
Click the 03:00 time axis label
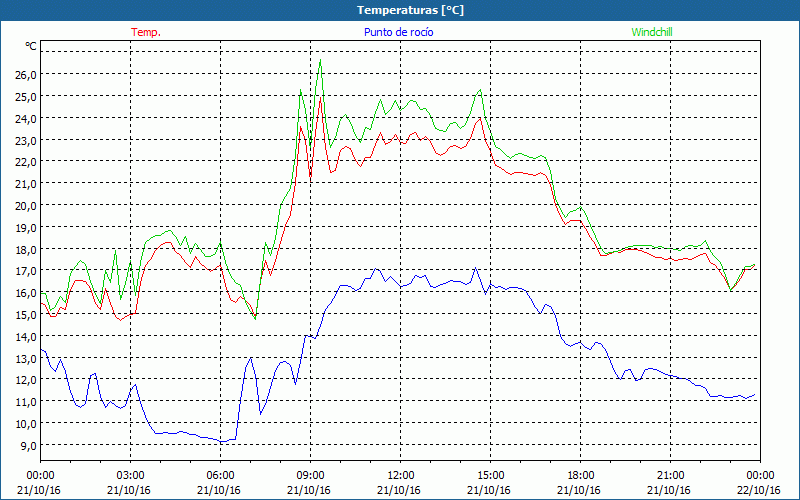[x=130, y=475]
